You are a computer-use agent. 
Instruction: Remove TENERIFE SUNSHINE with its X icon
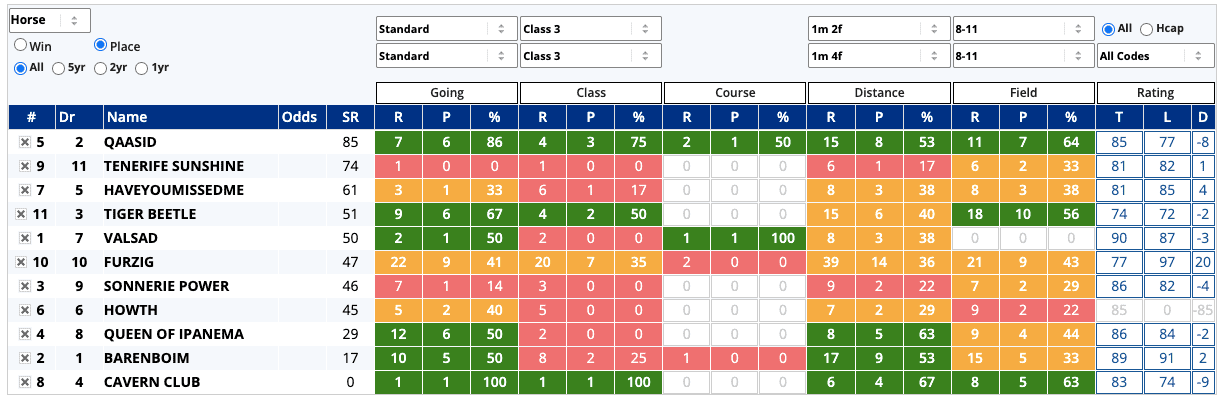[24, 166]
